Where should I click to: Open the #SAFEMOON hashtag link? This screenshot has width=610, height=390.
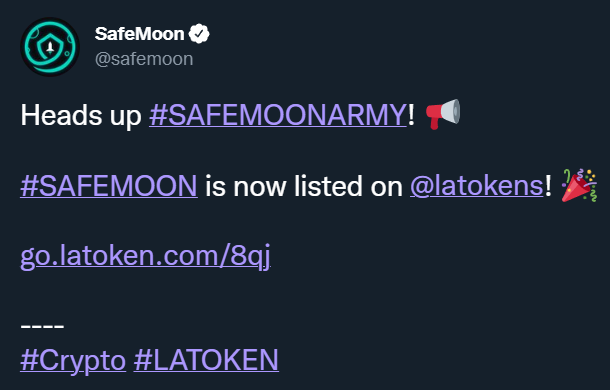pyautogui.click(x=109, y=186)
